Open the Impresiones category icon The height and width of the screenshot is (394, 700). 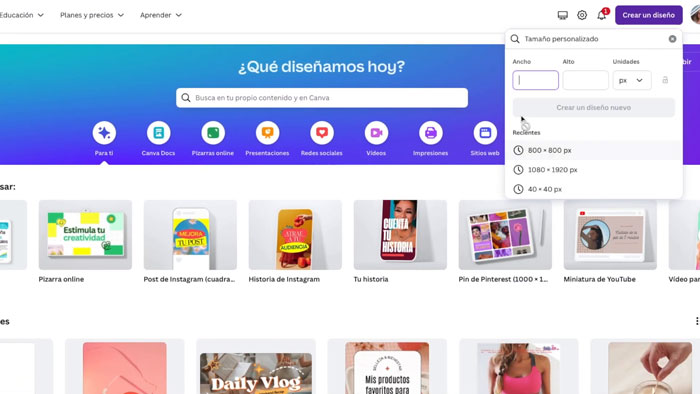tap(431, 133)
